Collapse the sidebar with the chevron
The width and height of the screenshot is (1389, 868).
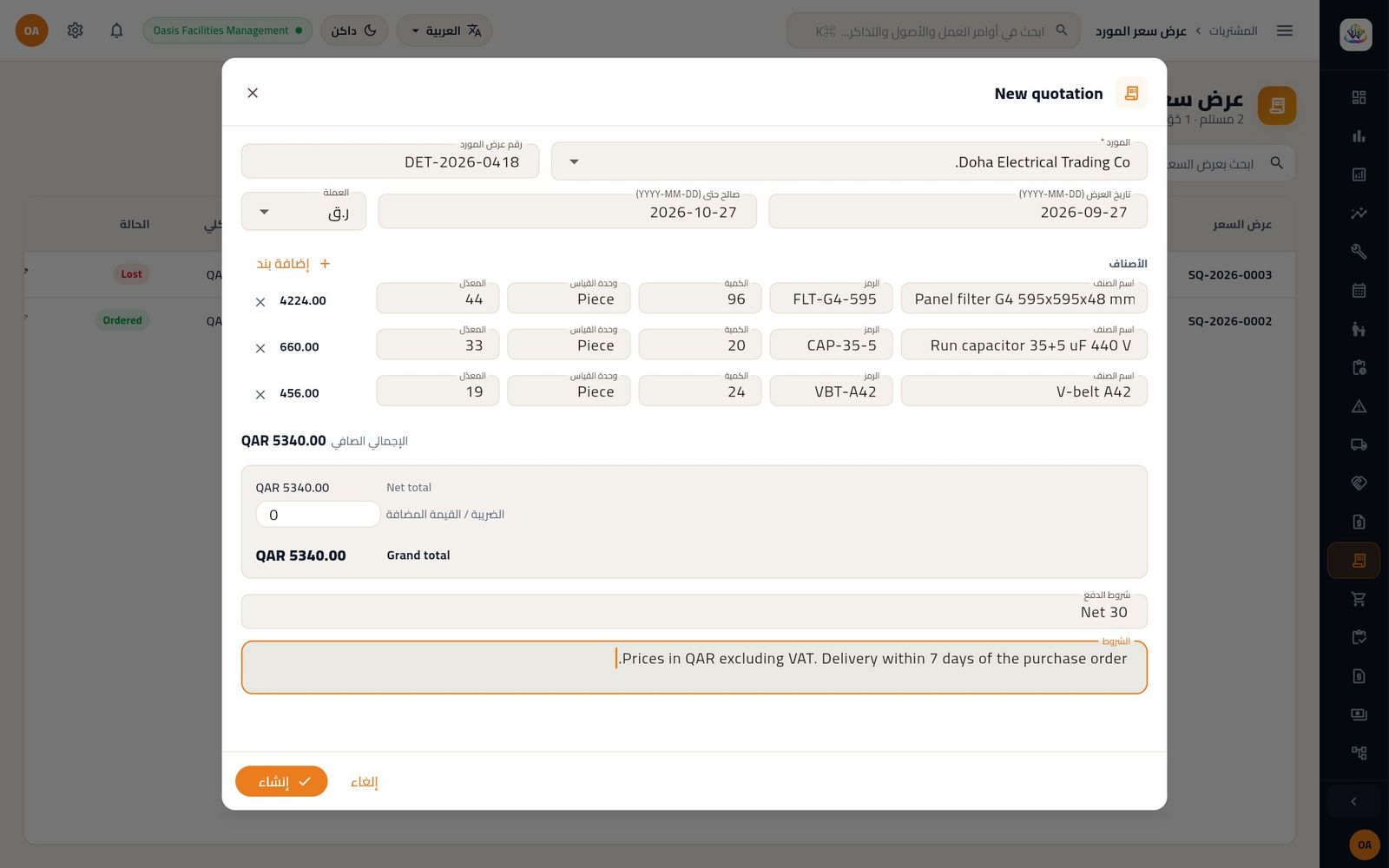tap(1353, 801)
